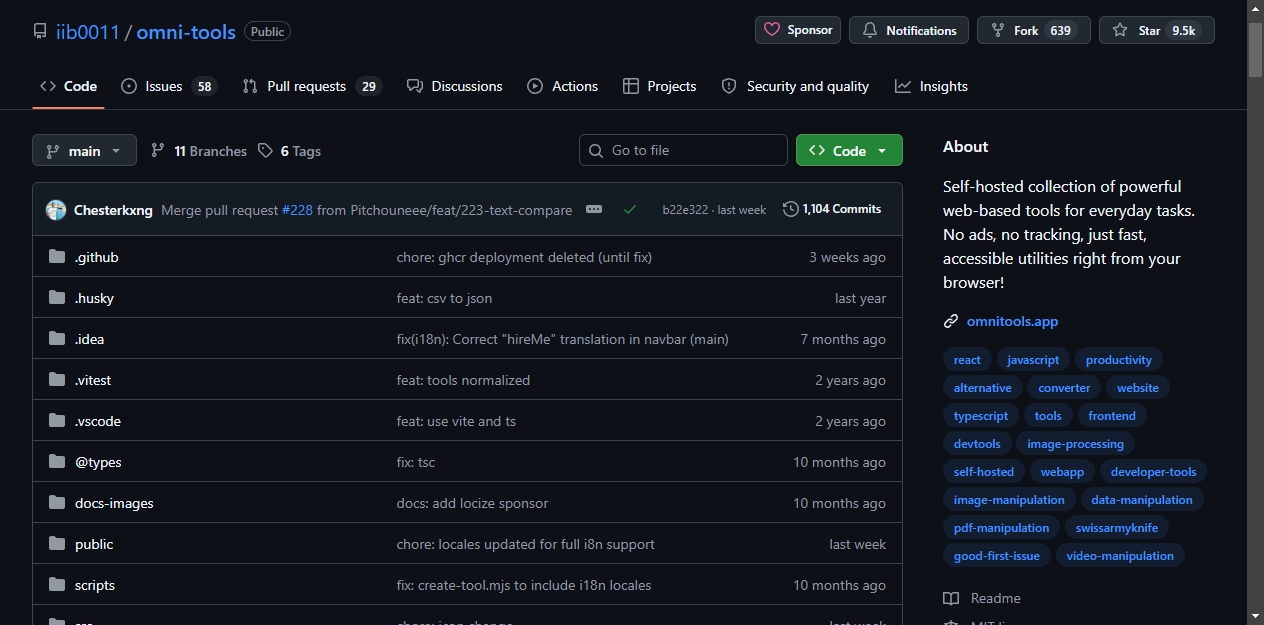Screen dimensions: 1264x625
Task: Click the iib0011 owner link
Action: [x=88, y=32]
